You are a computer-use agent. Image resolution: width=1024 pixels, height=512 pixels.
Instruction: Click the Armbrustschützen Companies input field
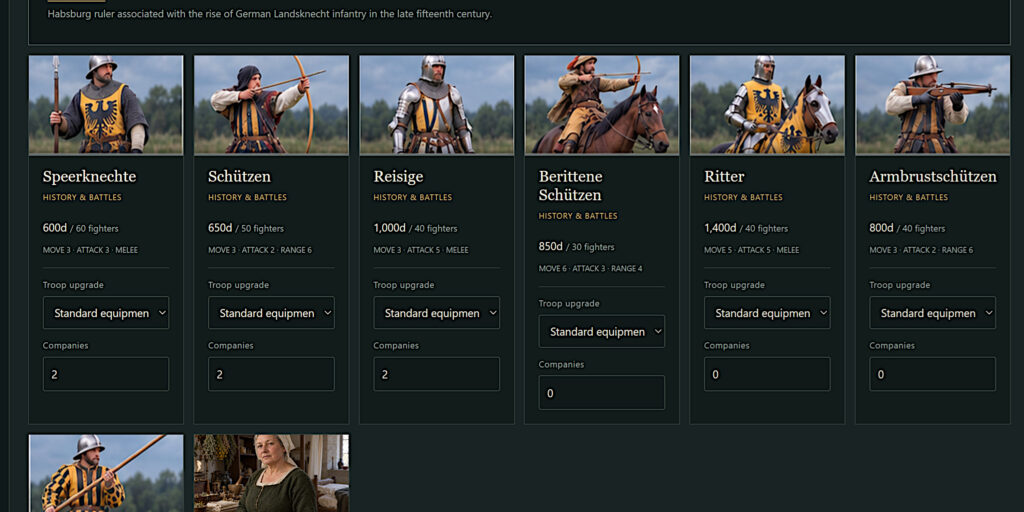point(932,374)
